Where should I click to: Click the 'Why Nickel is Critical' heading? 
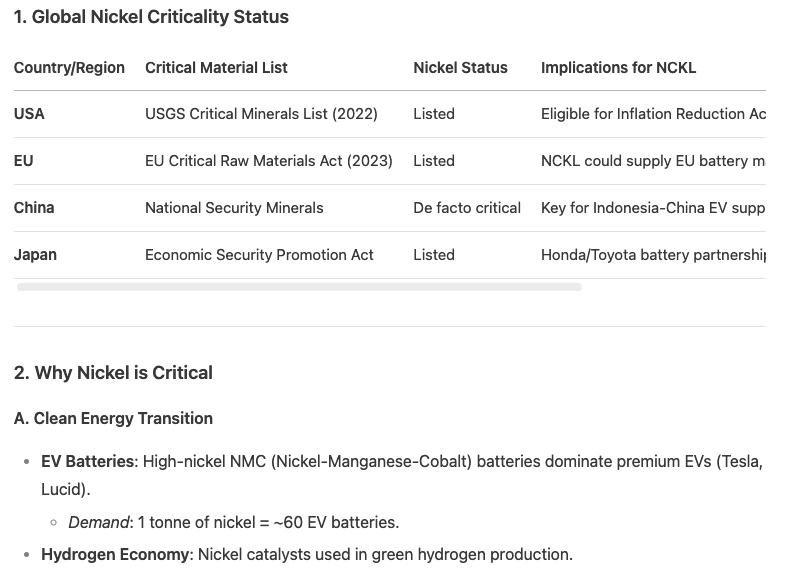click(113, 373)
